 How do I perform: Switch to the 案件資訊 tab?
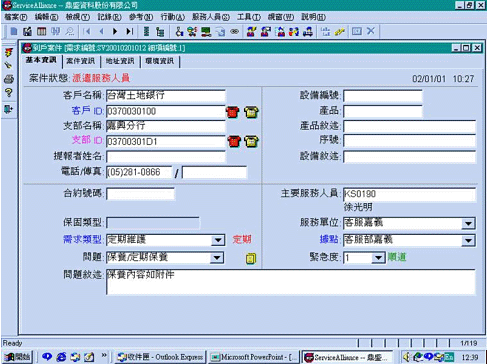(x=81, y=61)
